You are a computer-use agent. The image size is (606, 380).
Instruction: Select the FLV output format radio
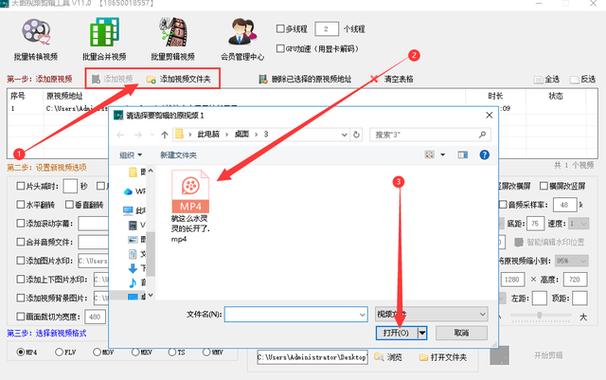coord(59,353)
